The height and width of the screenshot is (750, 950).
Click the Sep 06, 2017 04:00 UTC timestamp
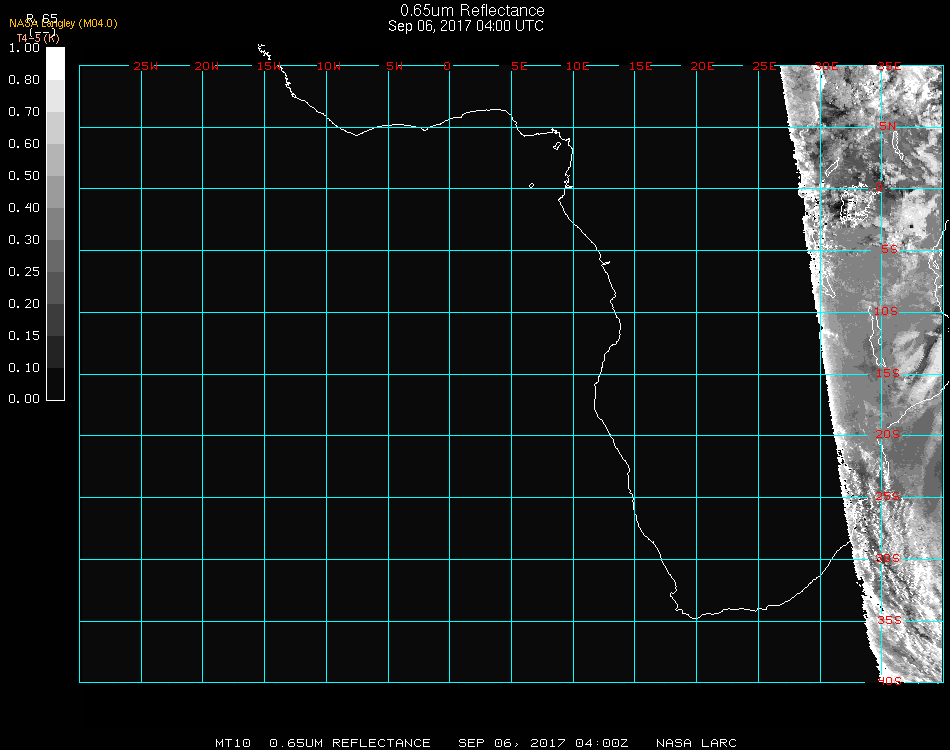tap(466, 26)
